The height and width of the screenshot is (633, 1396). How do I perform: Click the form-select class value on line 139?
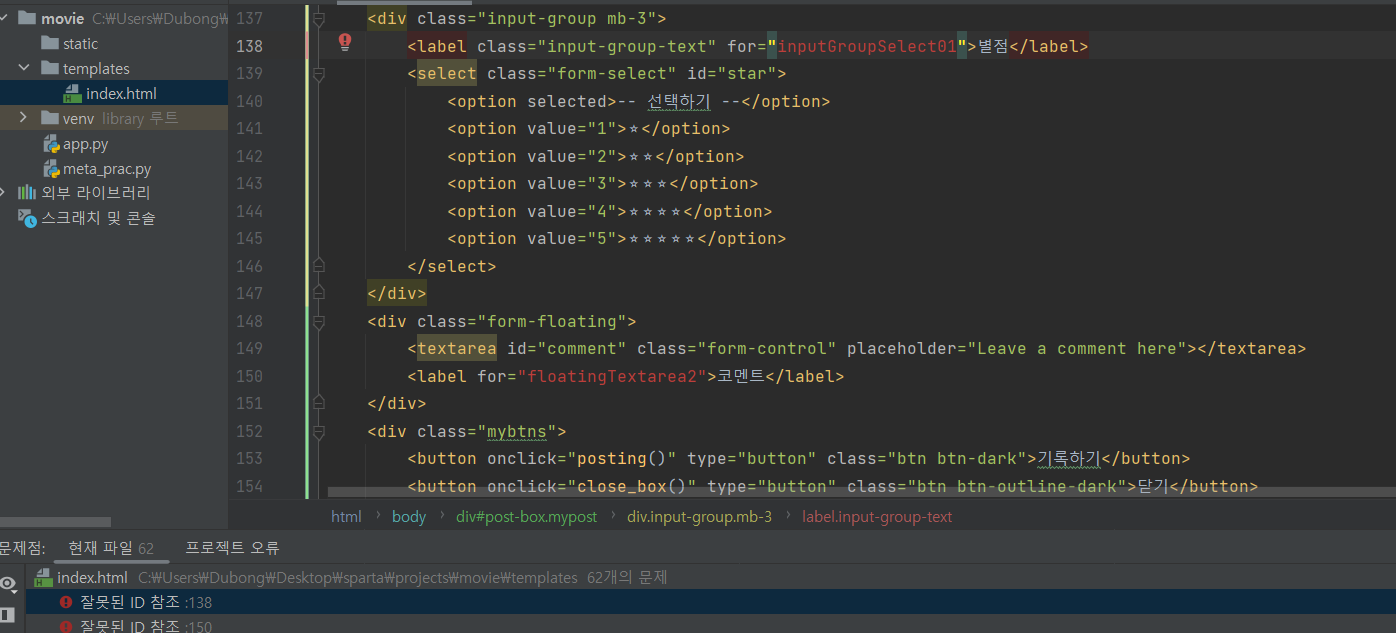[x=612, y=73]
